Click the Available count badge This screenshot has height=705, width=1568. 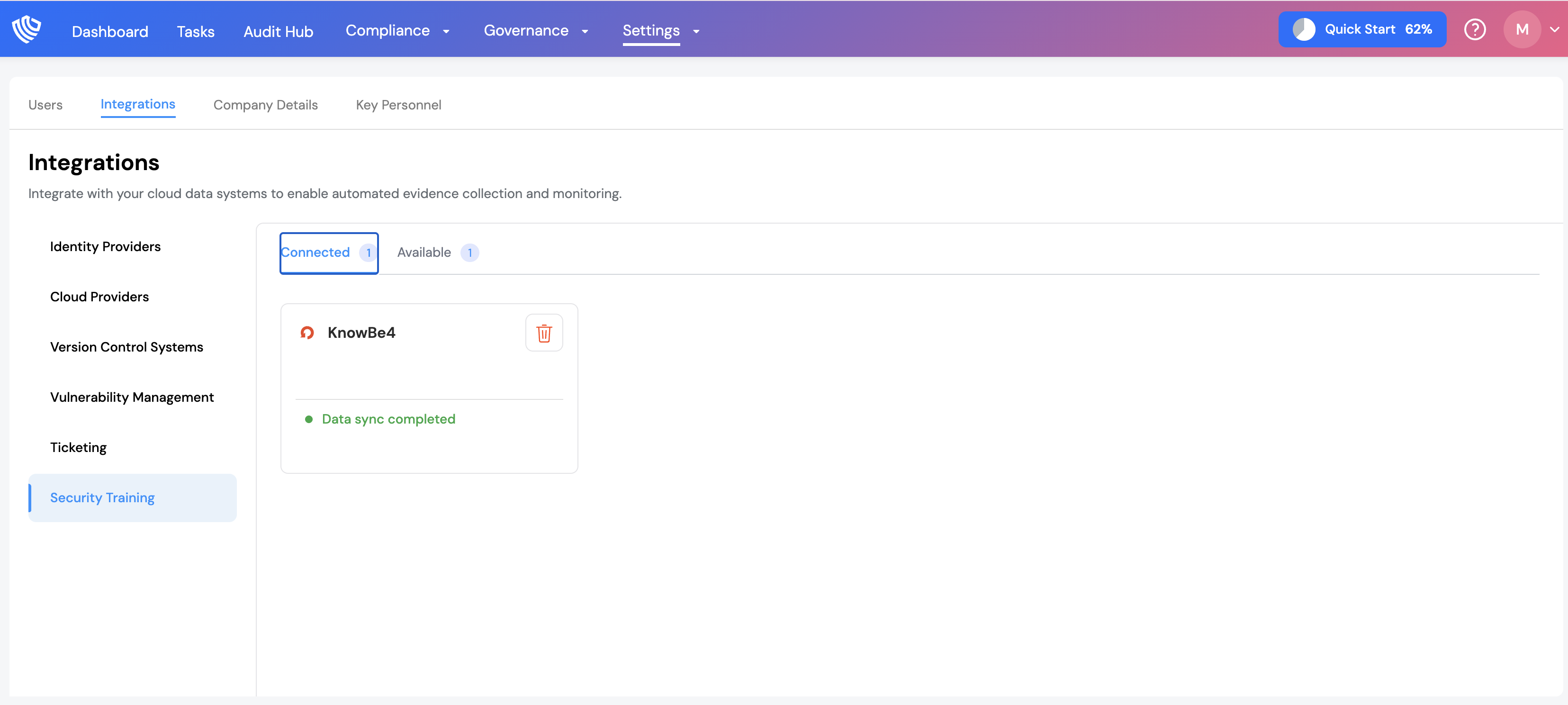click(x=470, y=253)
